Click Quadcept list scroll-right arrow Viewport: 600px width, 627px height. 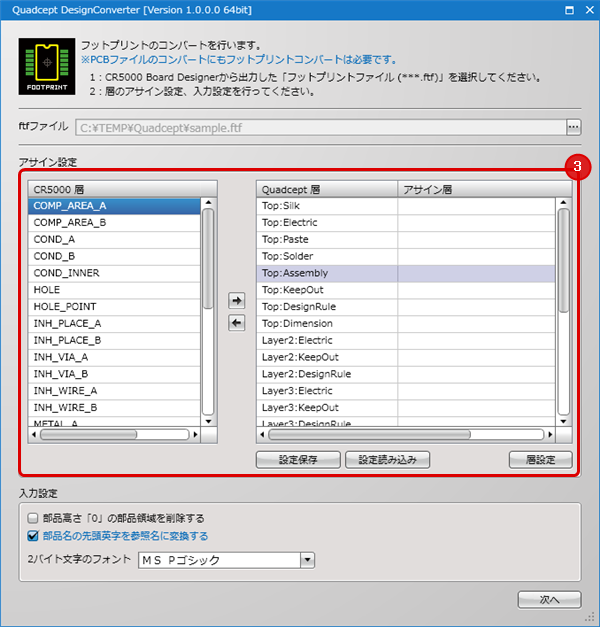[x=550, y=434]
